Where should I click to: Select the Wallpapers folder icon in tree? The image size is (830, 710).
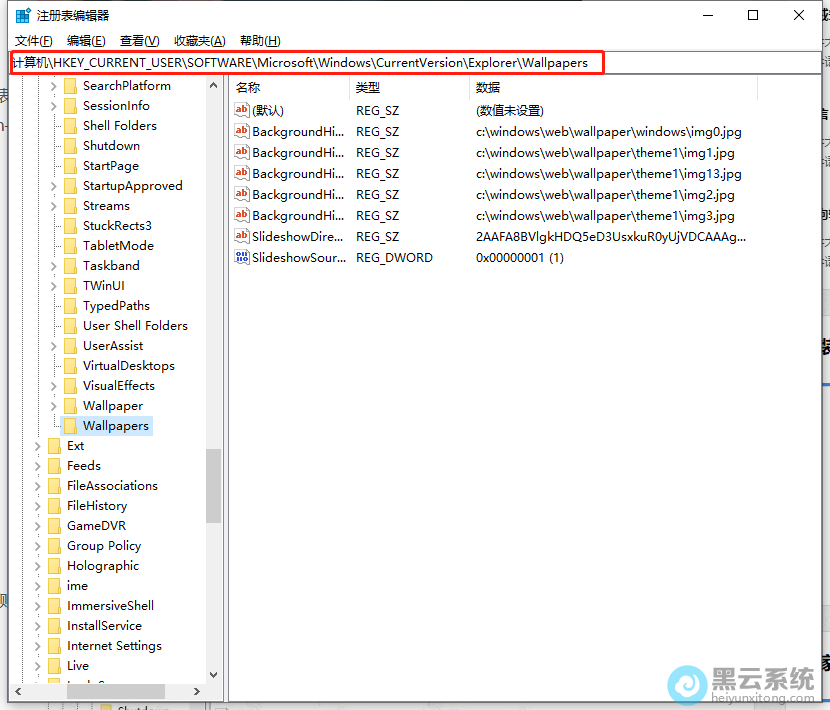70,426
